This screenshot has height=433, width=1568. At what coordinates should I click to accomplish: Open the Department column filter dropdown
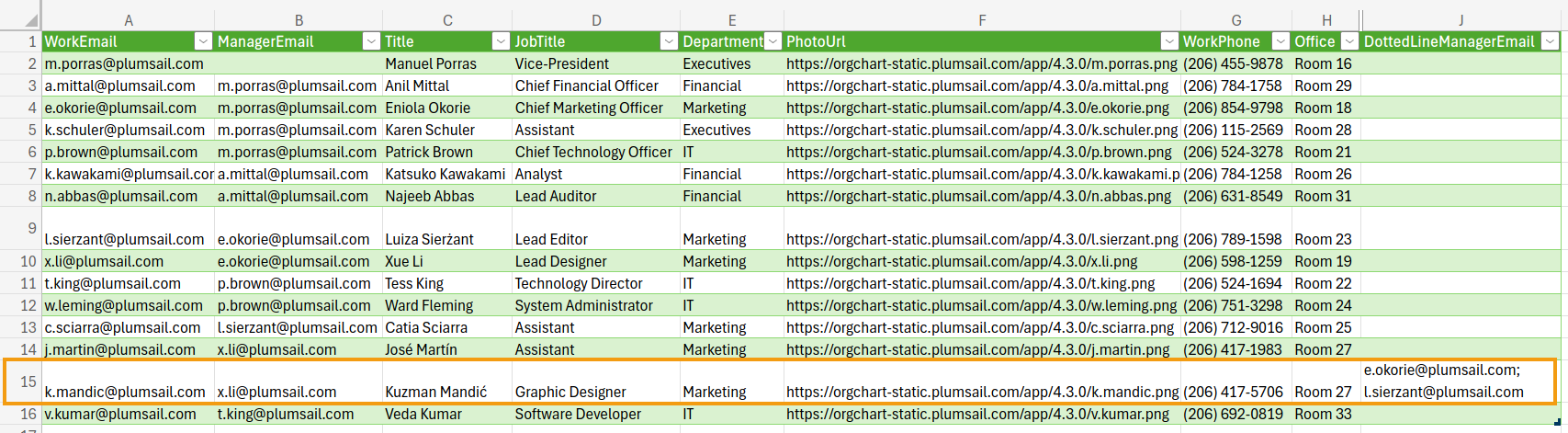tap(773, 41)
